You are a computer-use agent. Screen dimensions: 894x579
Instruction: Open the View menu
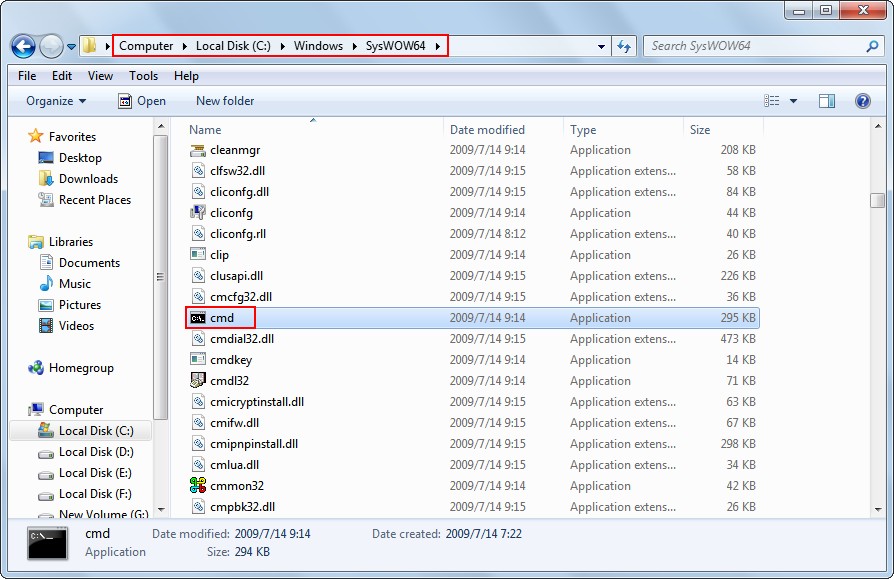point(100,76)
